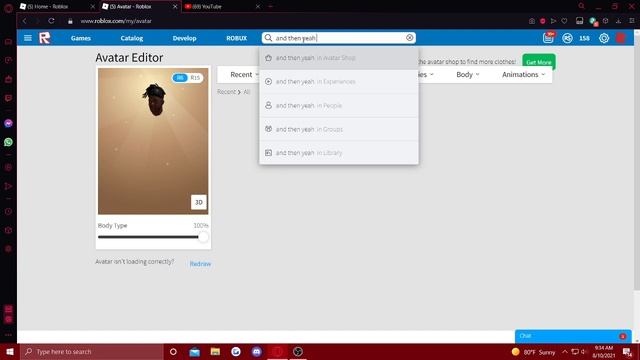Open the notifications stream icon

tap(548, 38)
